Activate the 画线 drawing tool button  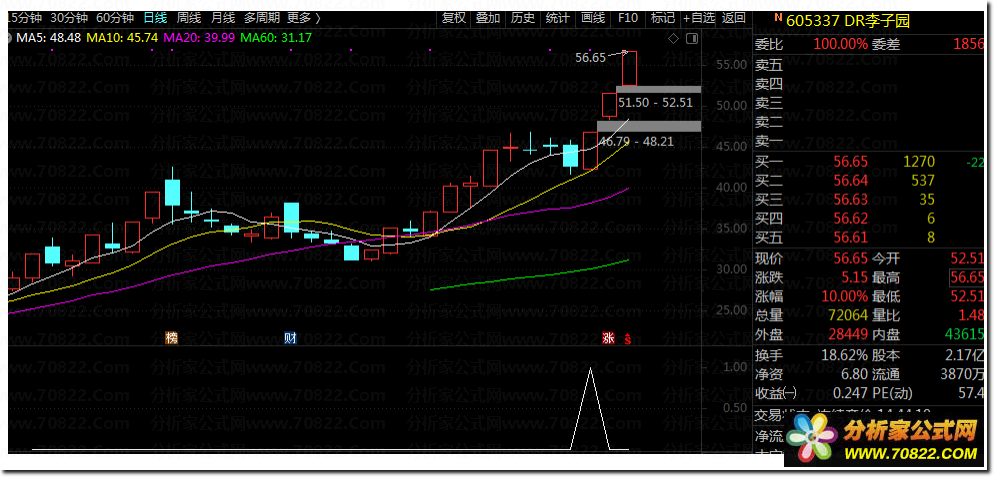point(593,18)
